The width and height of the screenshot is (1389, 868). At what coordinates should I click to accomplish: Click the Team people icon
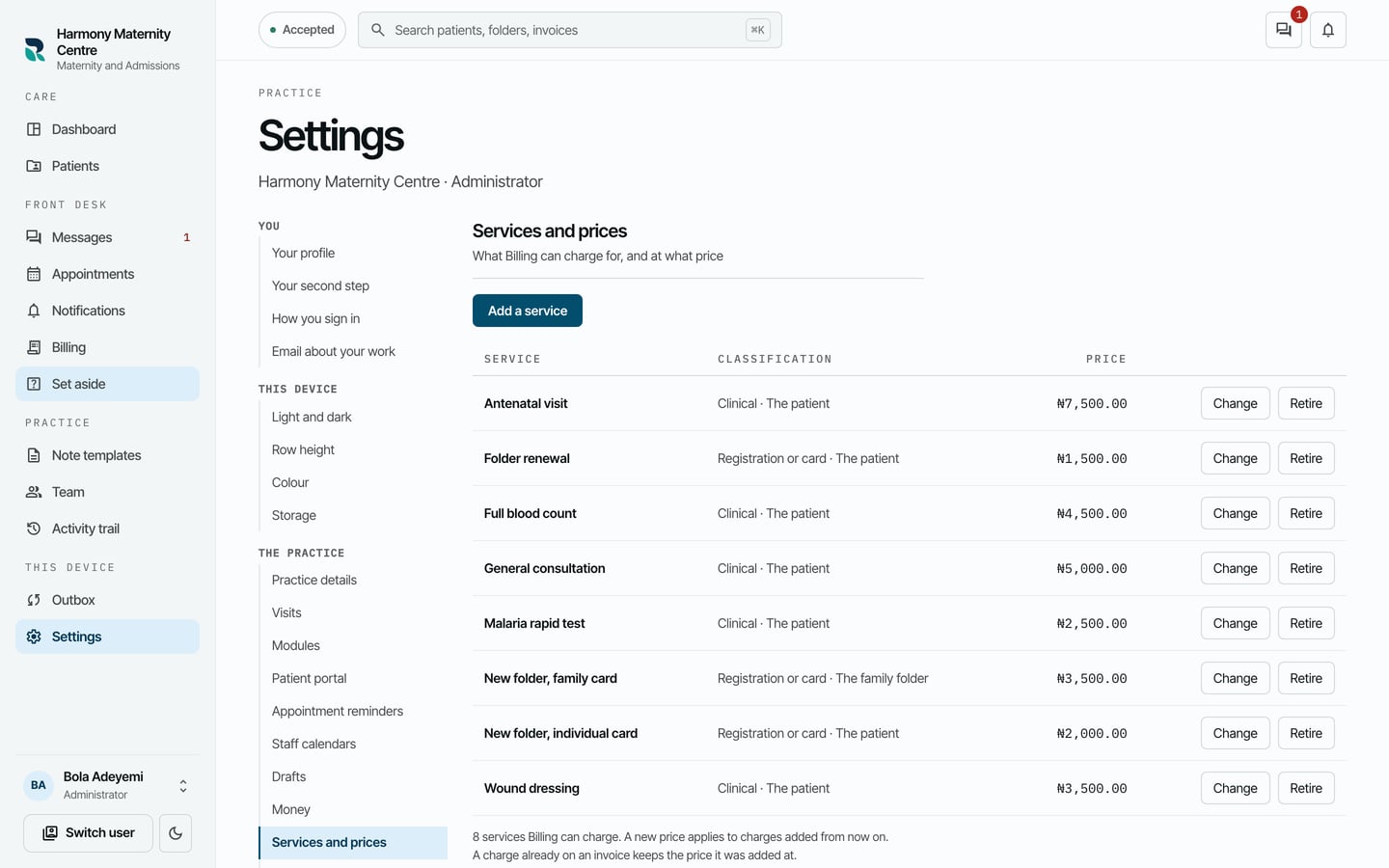point(34,492)
